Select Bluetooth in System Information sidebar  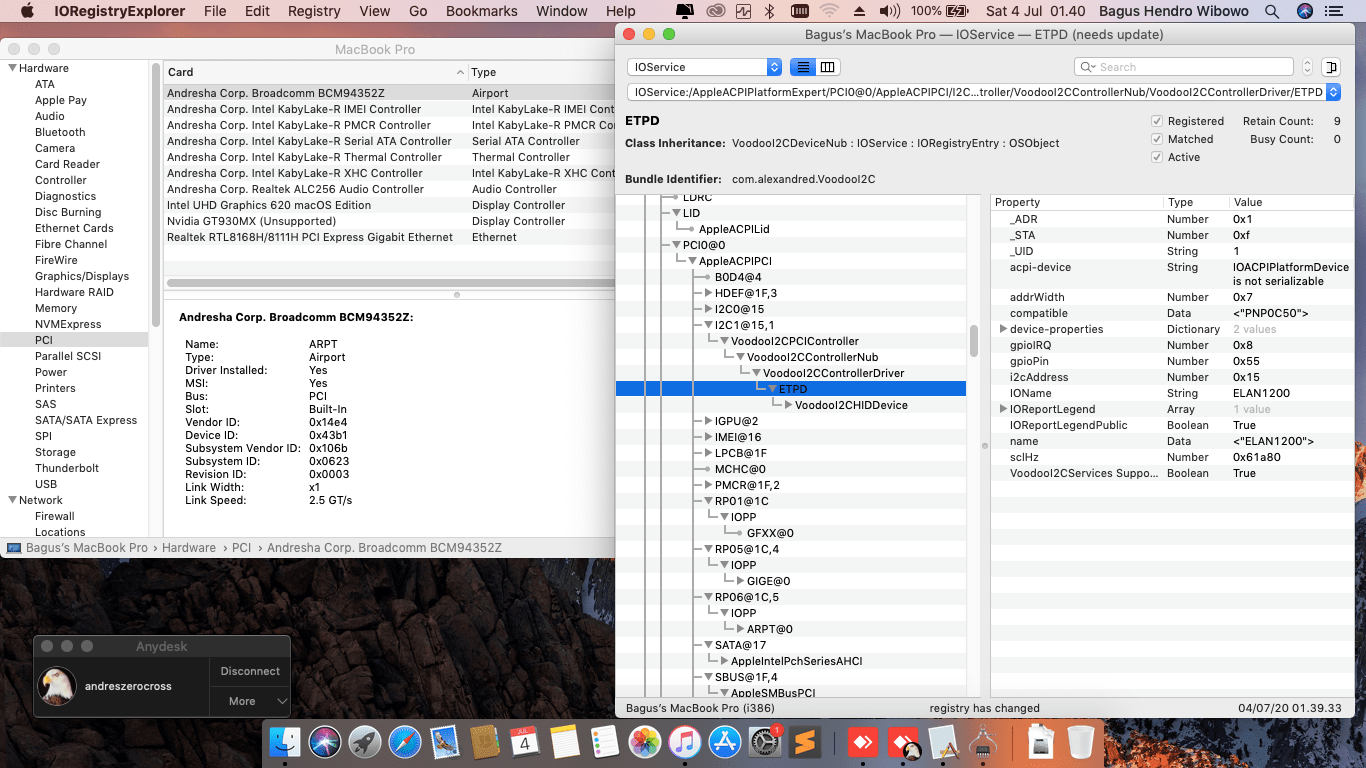click(x=60, y=132)
